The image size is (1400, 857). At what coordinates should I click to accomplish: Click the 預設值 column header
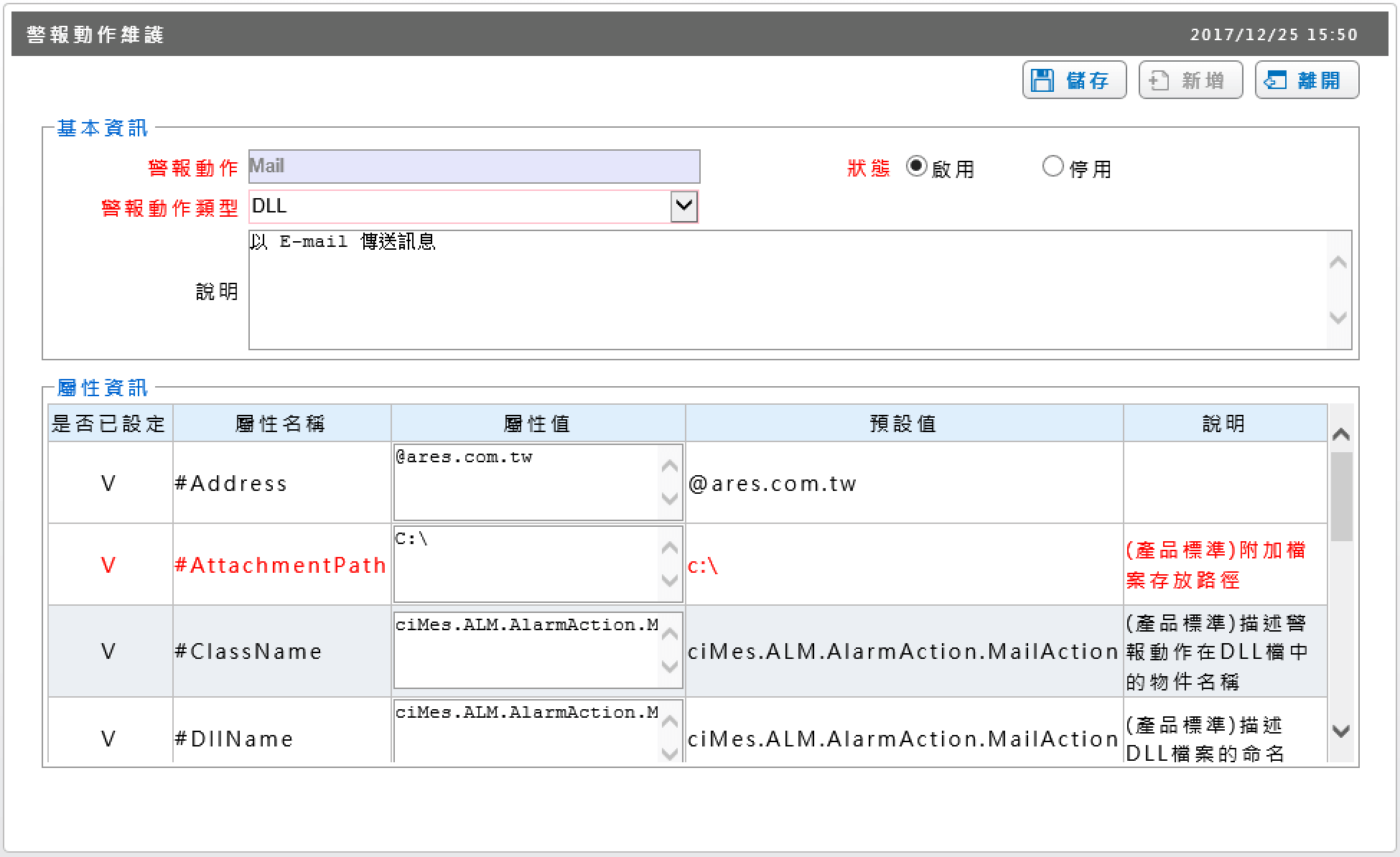[x=904, y=423]
